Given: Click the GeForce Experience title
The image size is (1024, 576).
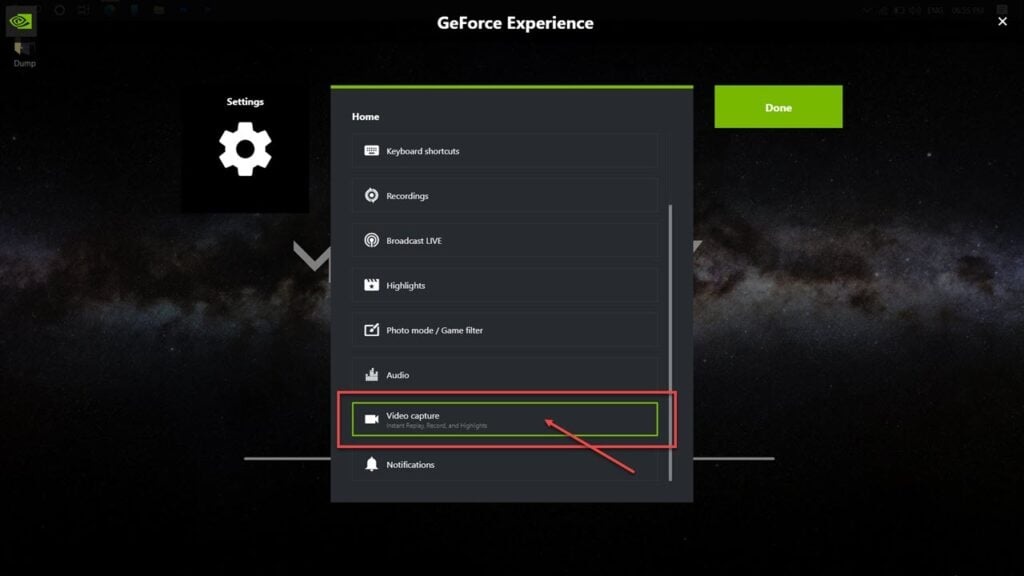Looking at the screenshot, I should 515,23.
